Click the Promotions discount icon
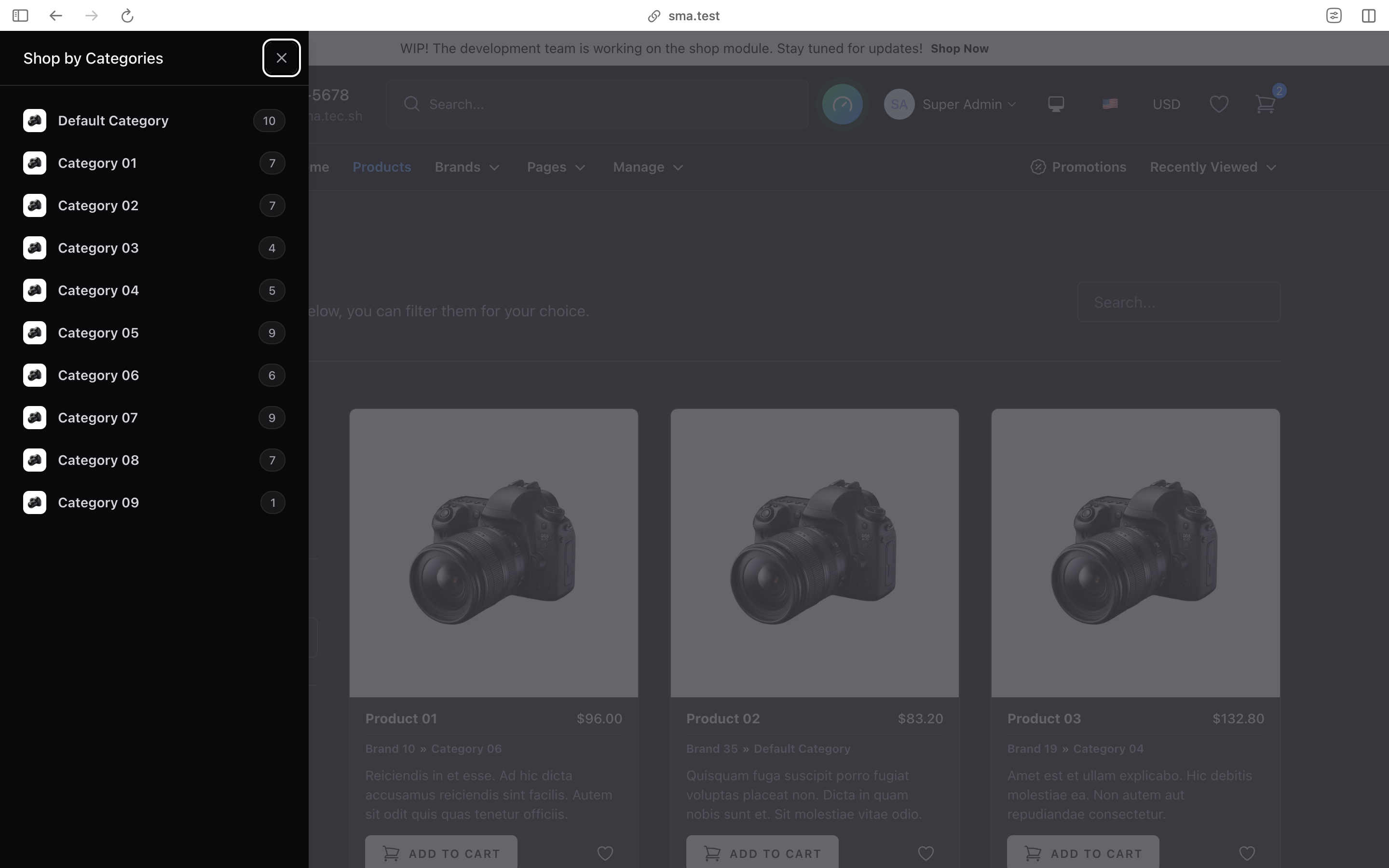 click(1038, 167)
